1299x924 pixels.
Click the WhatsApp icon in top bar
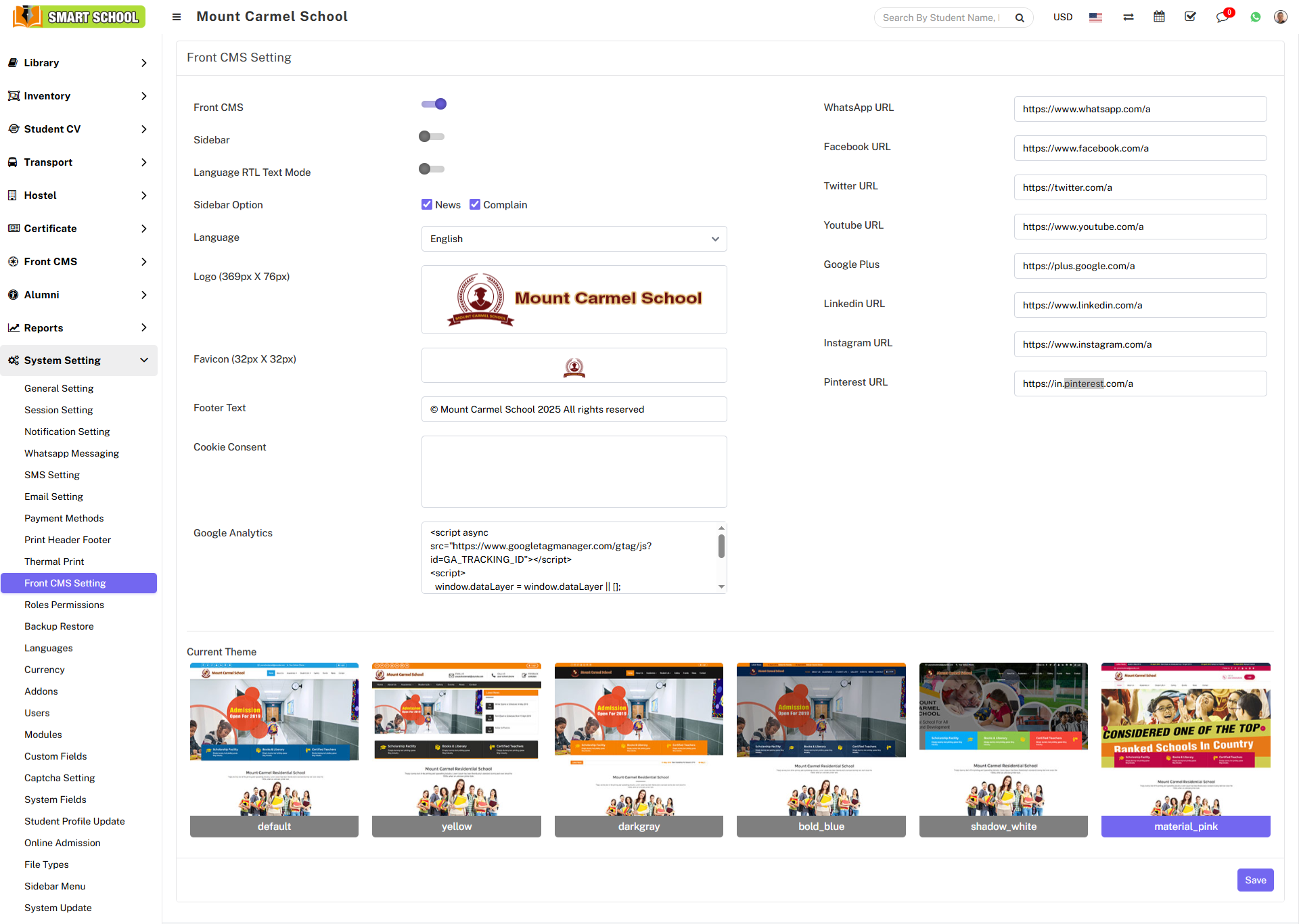click(1255, 16)
